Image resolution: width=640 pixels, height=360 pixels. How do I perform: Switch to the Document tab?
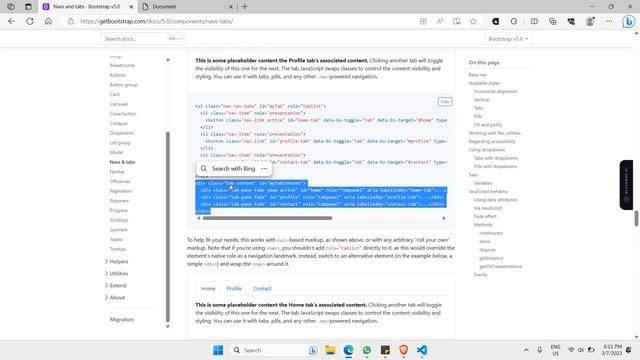click(187, 7)
